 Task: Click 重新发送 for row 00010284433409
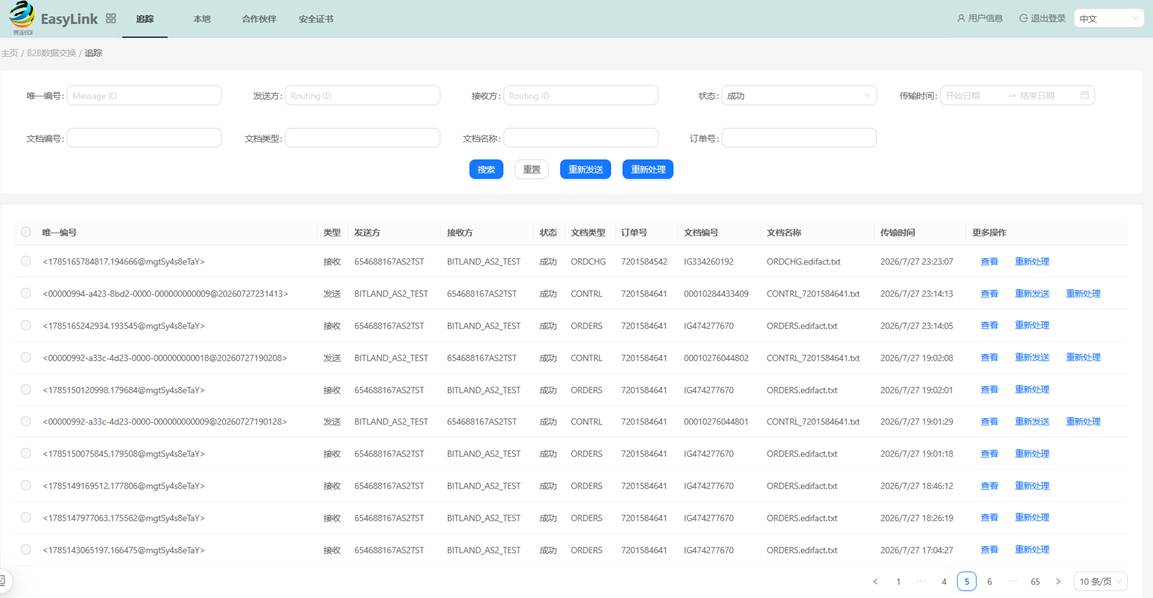(x=1032, y=293)
